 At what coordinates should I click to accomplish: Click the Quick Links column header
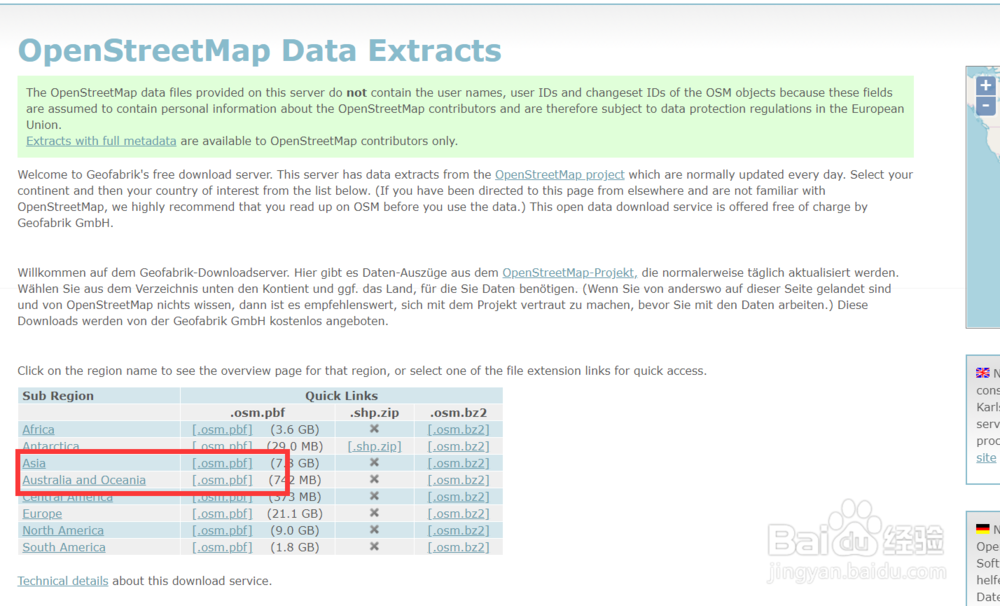point(341,395)
